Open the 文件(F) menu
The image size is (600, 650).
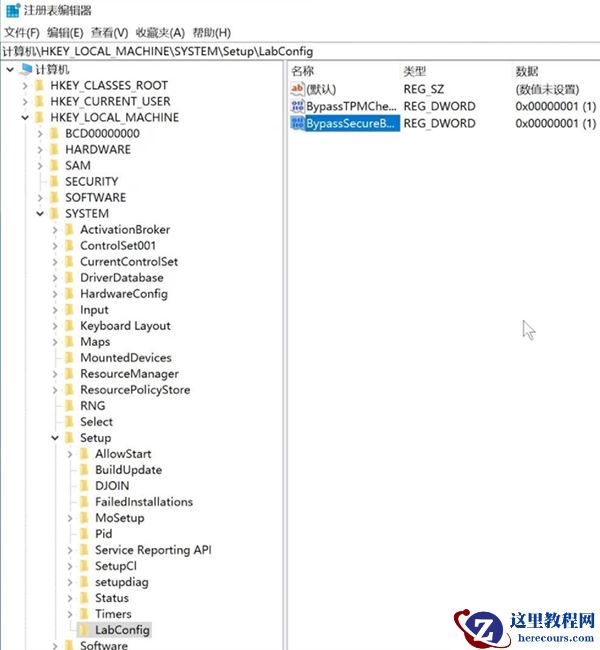22,33
